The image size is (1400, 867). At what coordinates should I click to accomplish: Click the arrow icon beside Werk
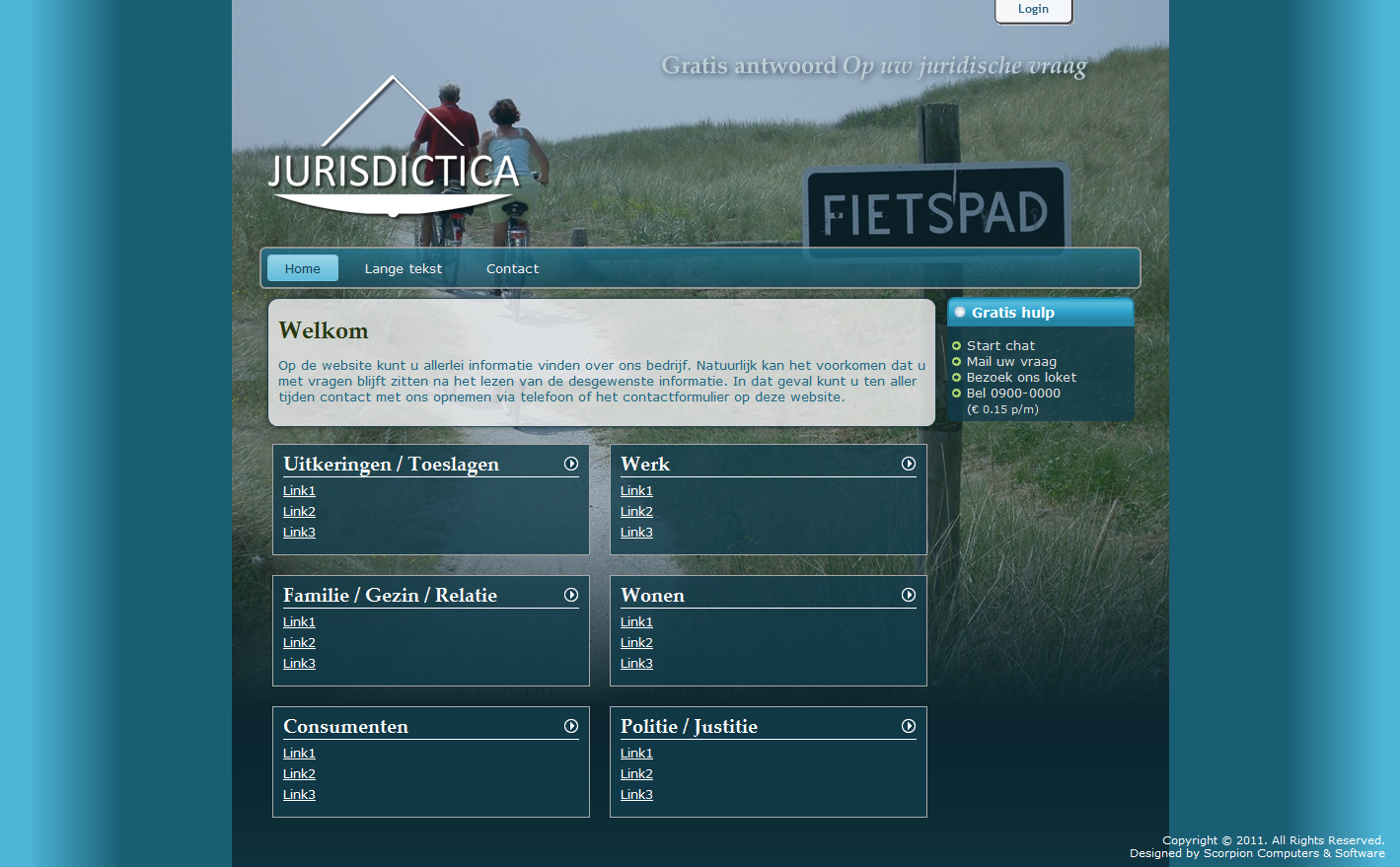click(x=909, y=464)
